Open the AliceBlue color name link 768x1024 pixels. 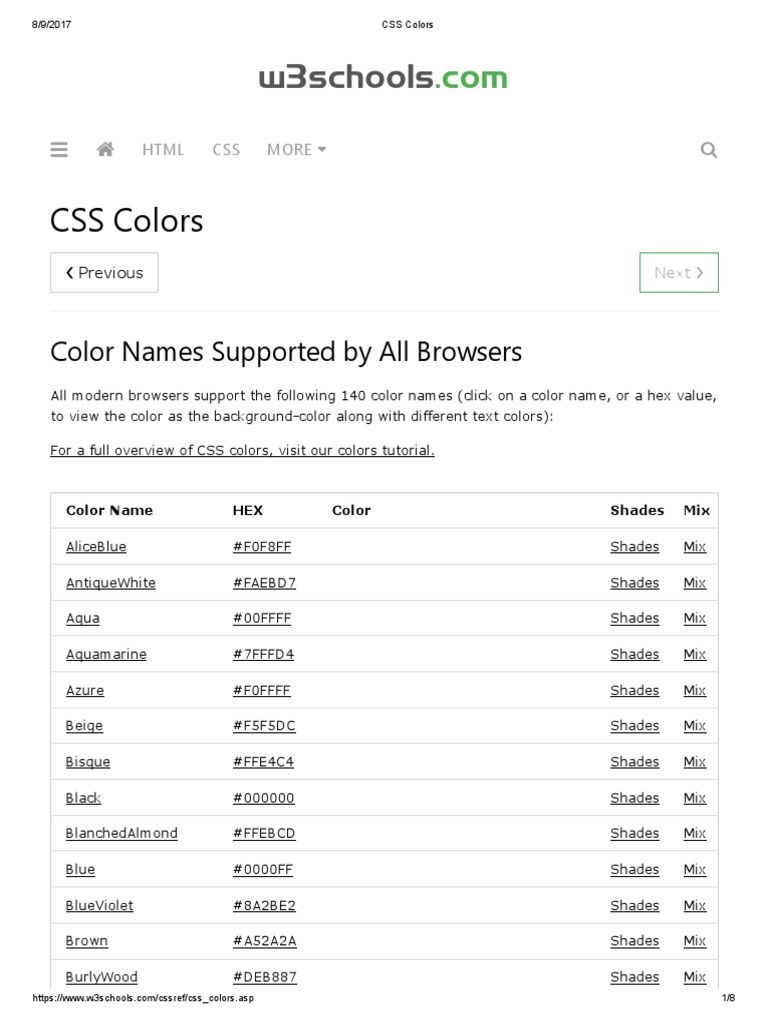[x=96, y=547]
